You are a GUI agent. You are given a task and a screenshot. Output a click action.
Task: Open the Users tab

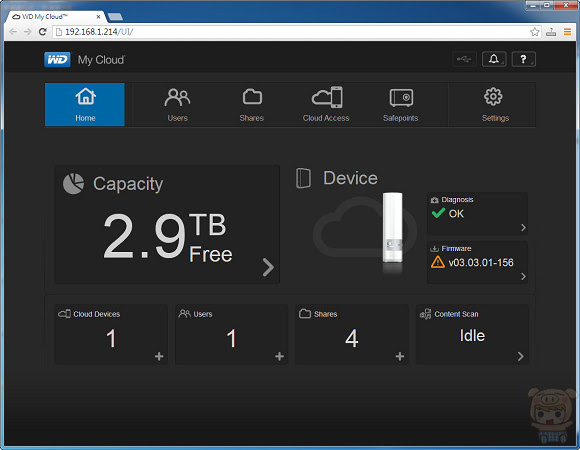(x=178, y=104)
